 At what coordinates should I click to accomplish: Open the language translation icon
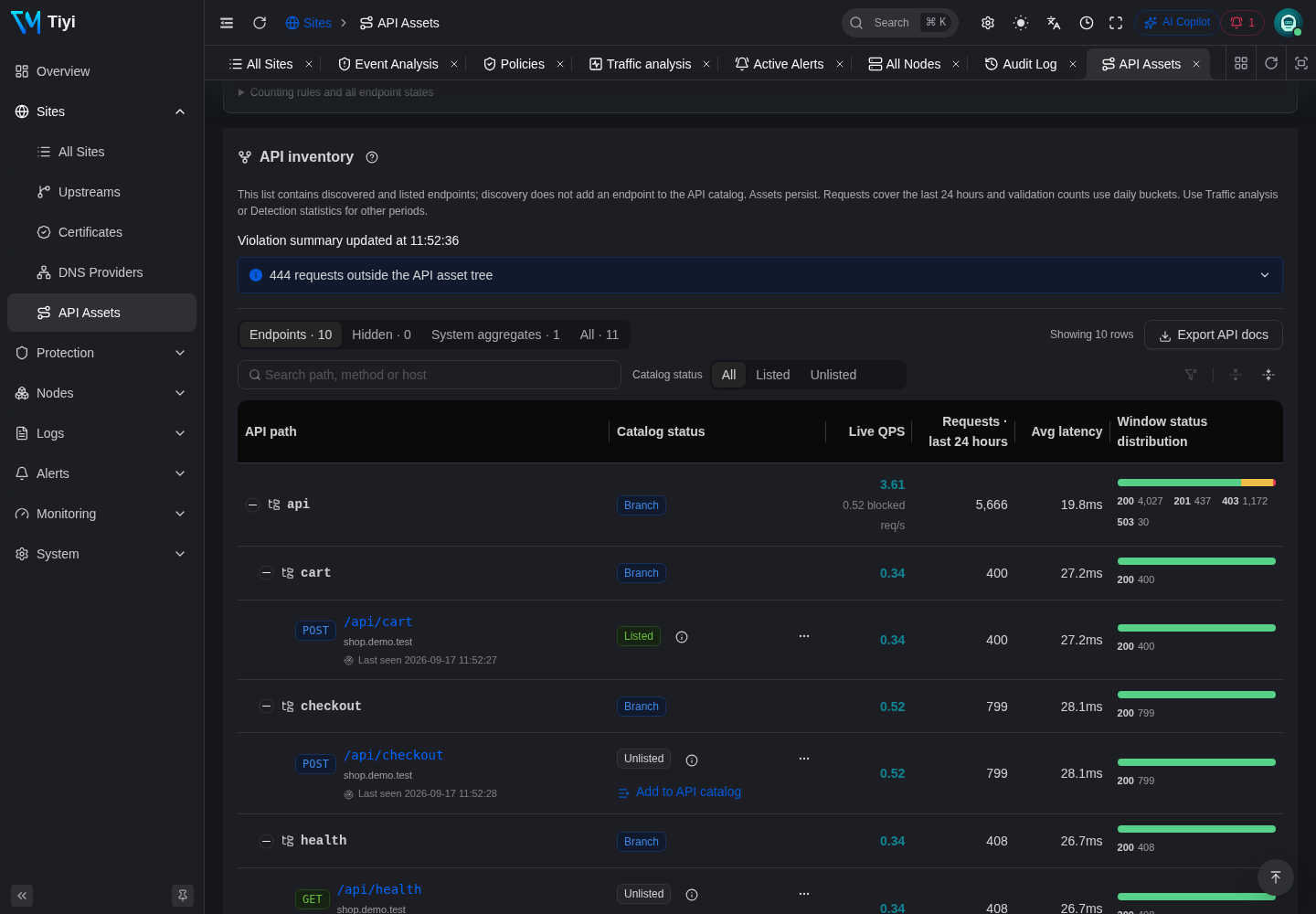tap(1054, 23)
